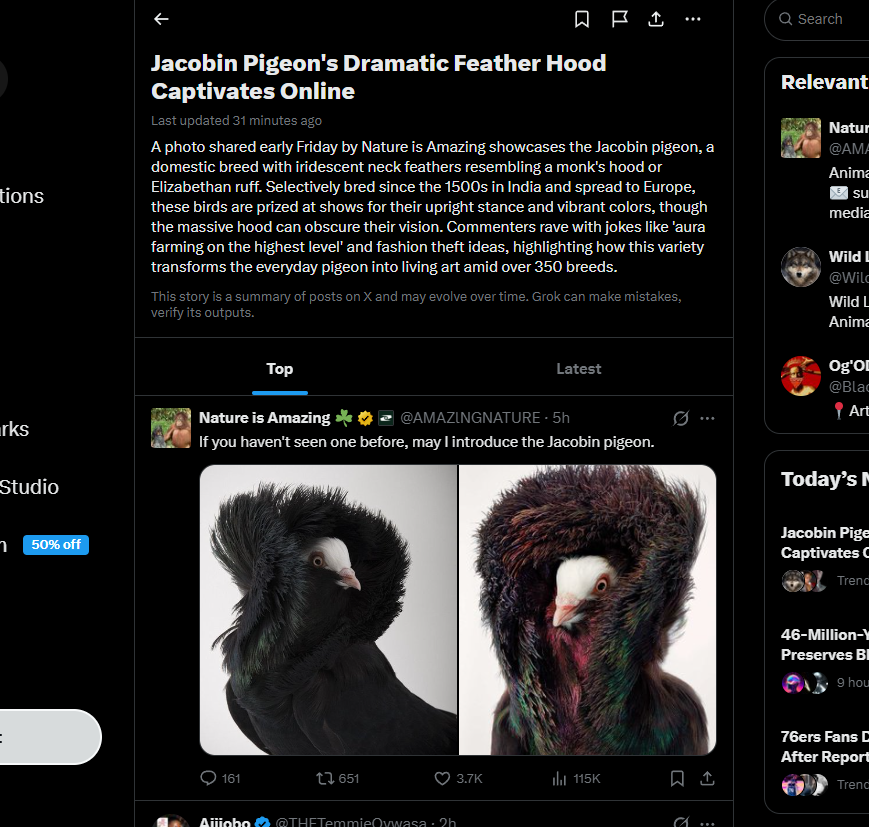Open more options on Aijiobo post
Viewport: 869px width, 827px height.
[707, 823]
